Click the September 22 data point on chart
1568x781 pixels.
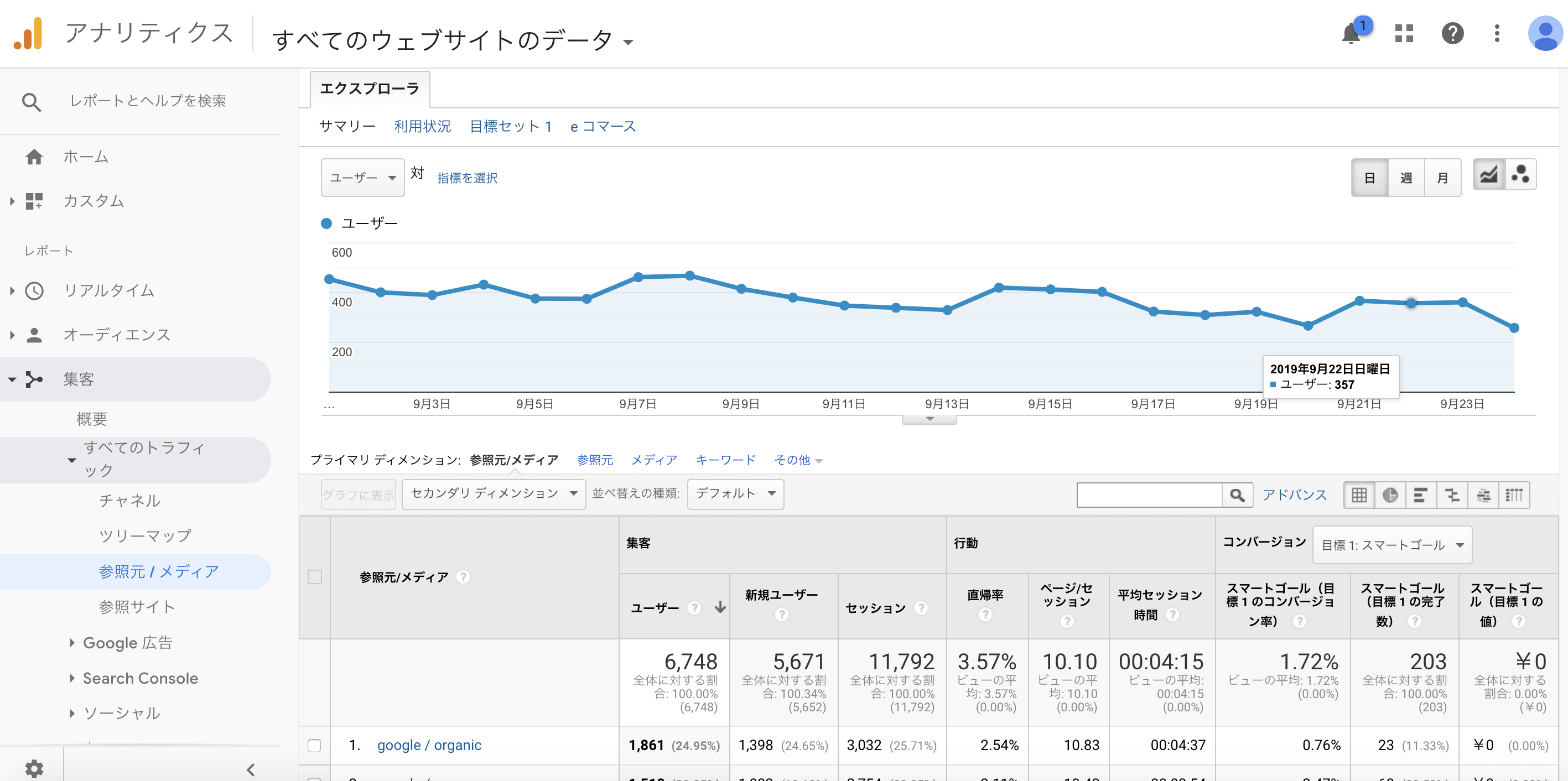(x=1410, y=303)
